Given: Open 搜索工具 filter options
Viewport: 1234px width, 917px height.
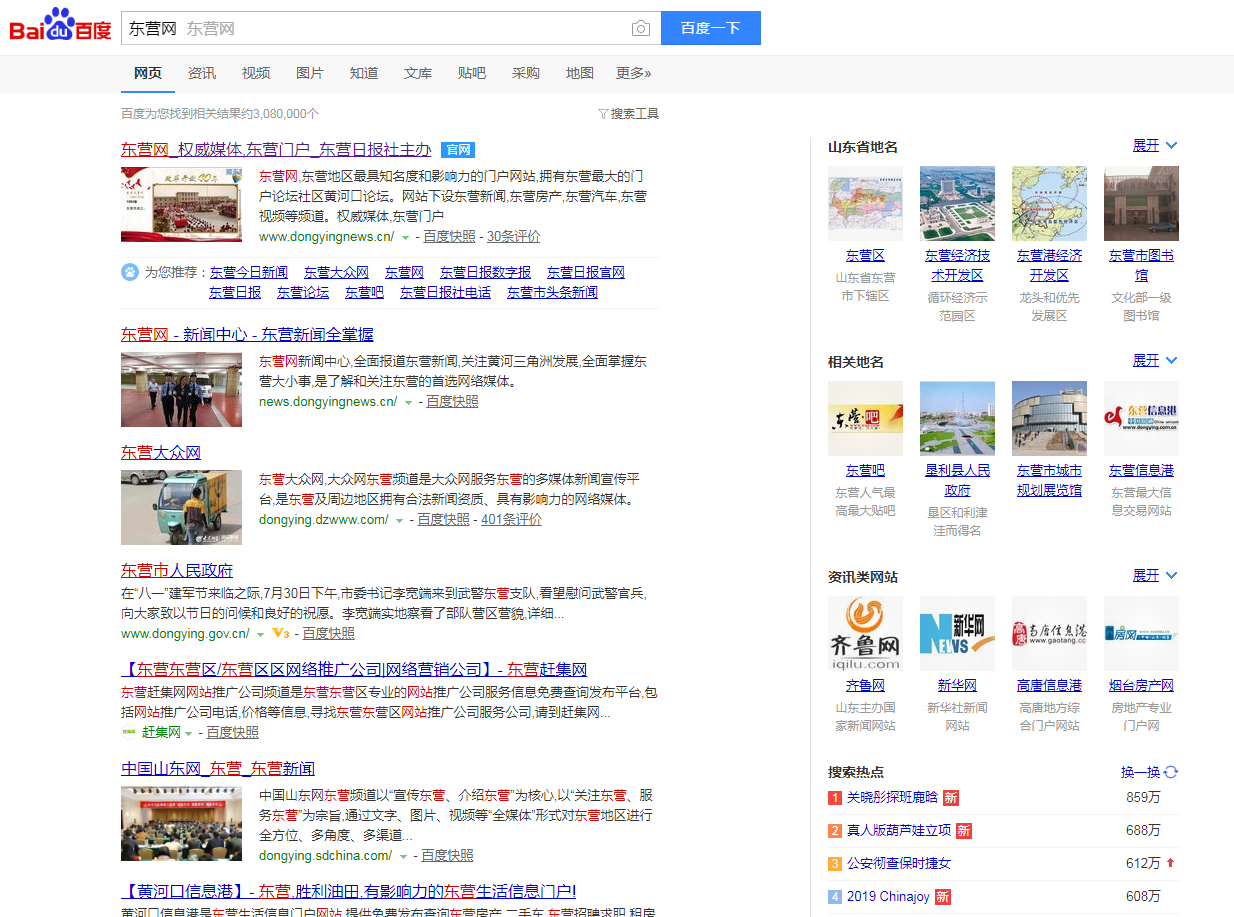Looking at the screenshot, I should [x=628, y=114].
